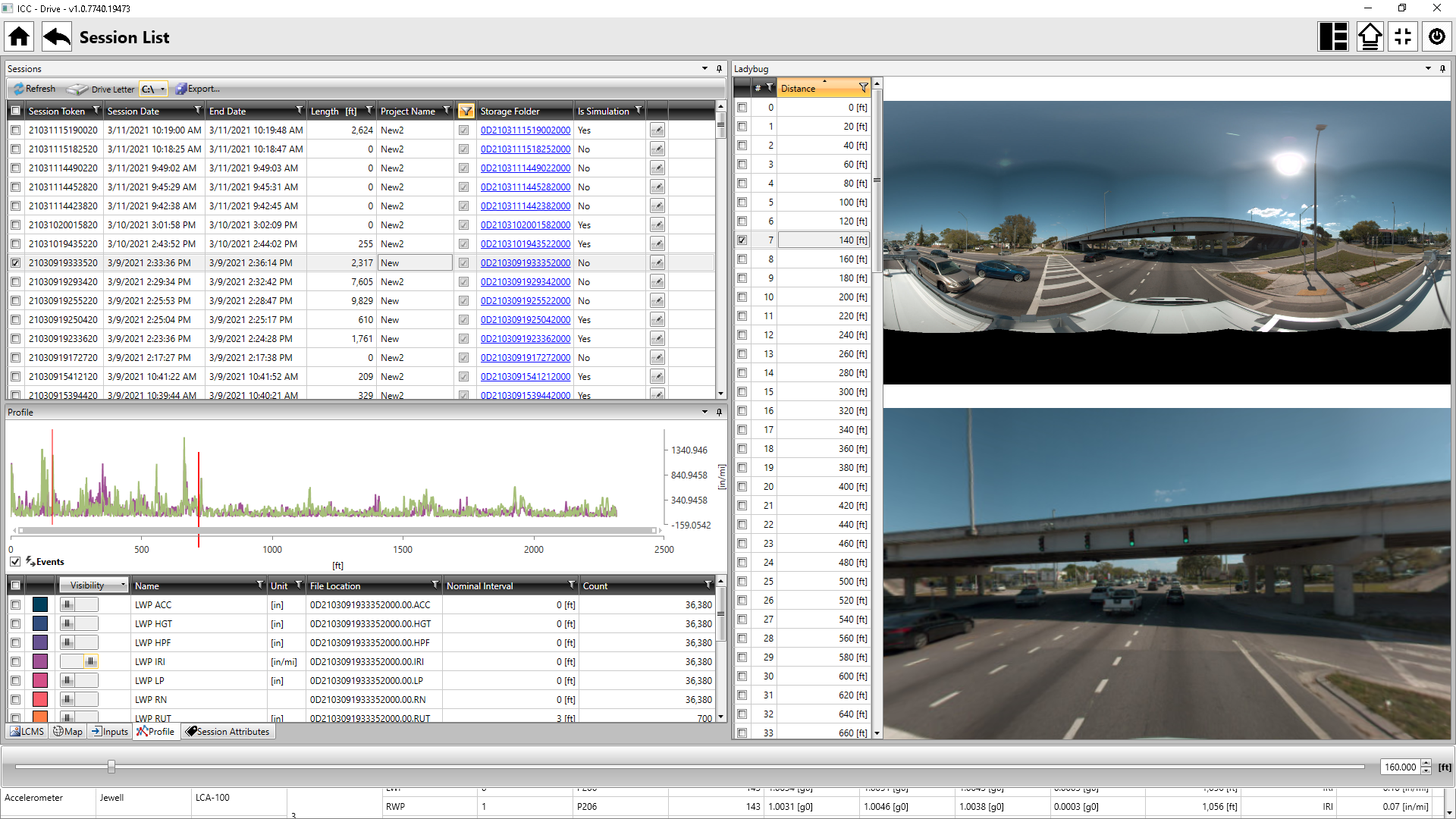The width and height of the screenshot is (1456, 819).
Task: Click the Export button in the Sessions toolbar
Action: click(x=197, y=89)
